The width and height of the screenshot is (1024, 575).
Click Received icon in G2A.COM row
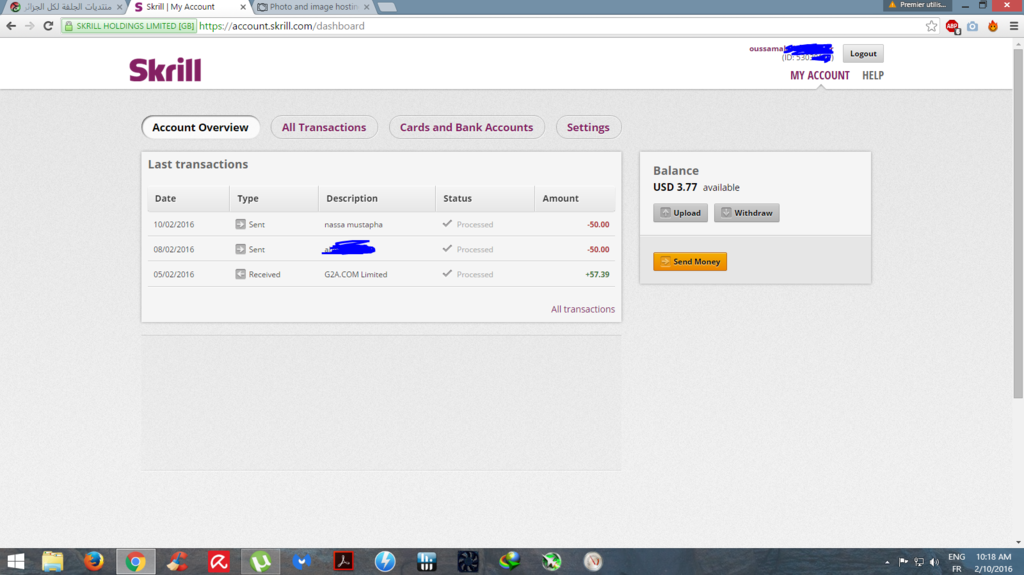coord(240,274)
